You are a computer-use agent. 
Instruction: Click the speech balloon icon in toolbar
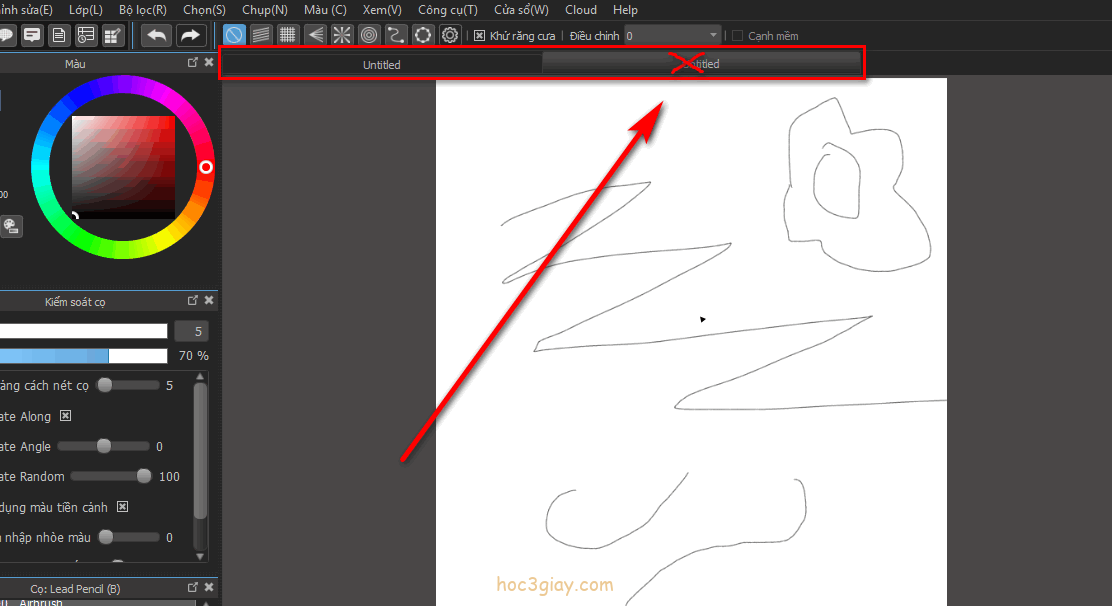pos(7,35)
